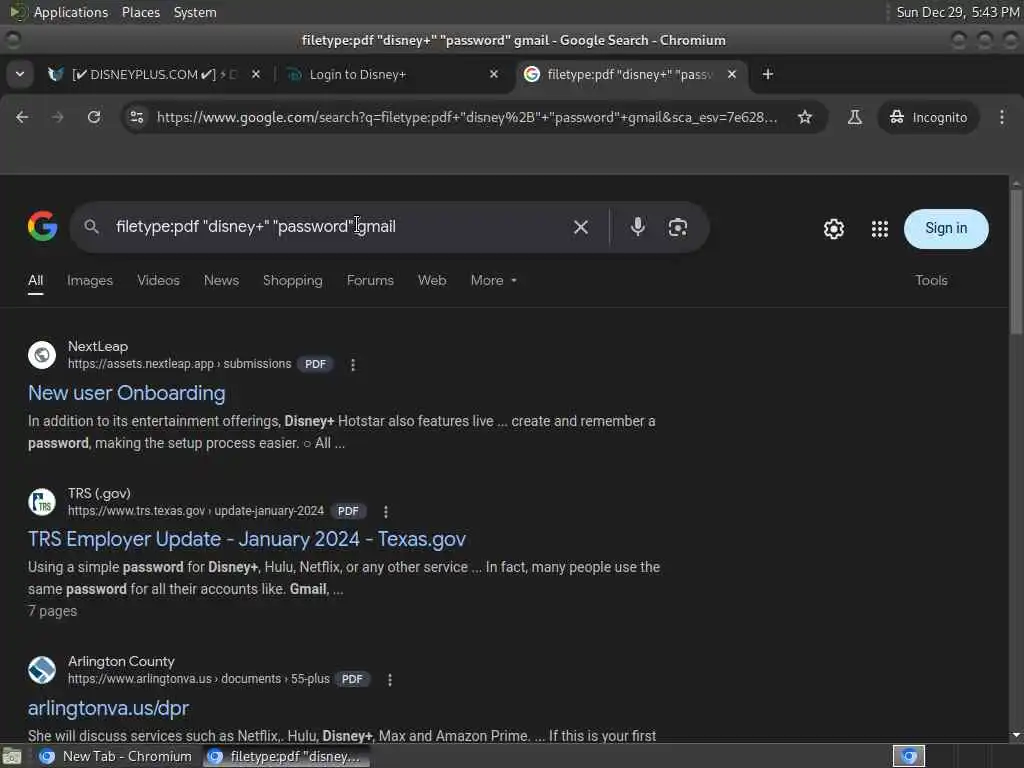1024x768 pixels.
Task: Click the Google logo
Action: coord(42,226)
